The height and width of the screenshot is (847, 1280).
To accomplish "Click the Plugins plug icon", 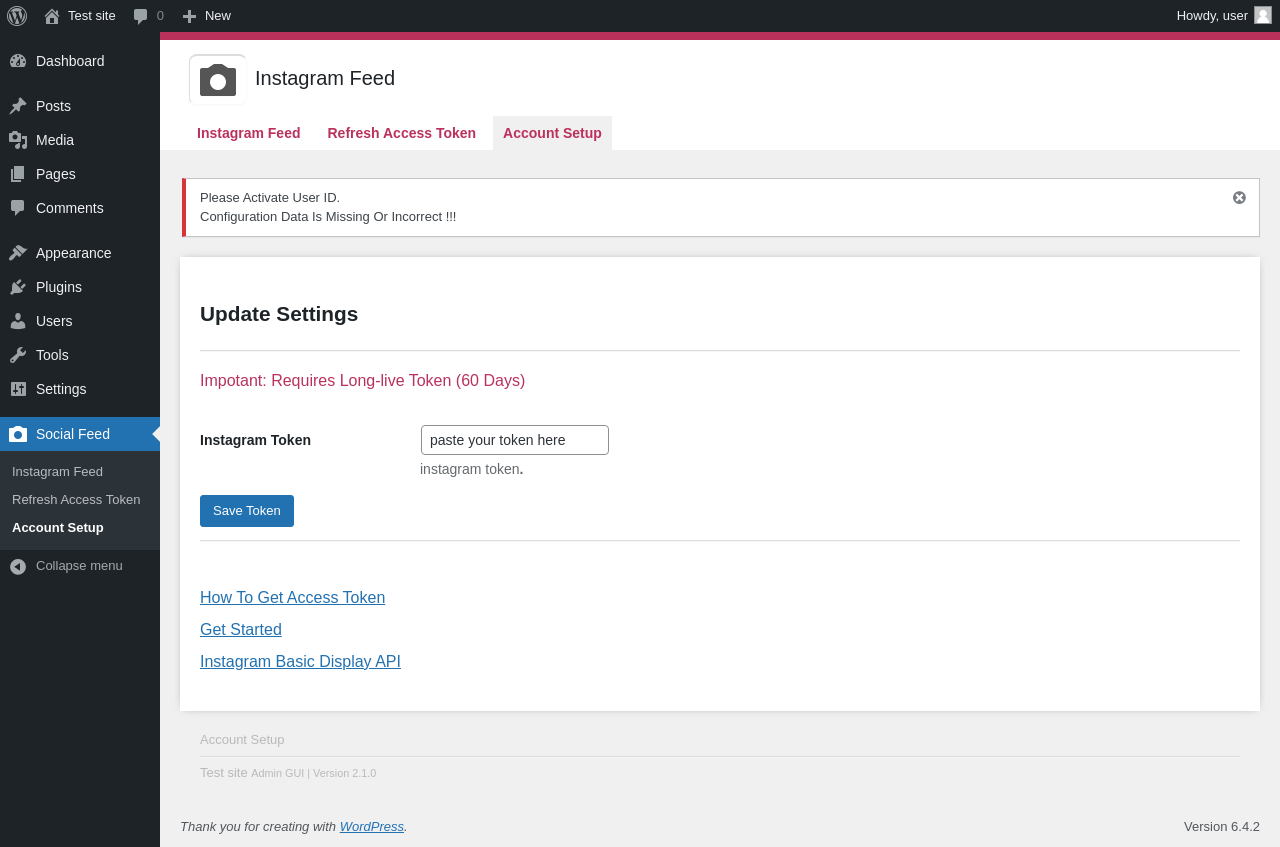I will click(18, 287).
